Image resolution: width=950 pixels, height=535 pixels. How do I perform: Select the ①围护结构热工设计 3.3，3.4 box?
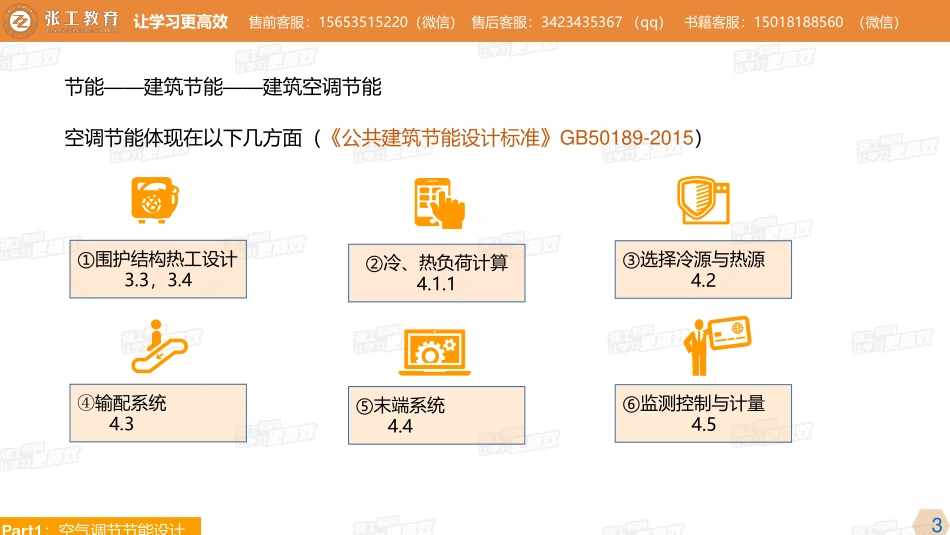158,269
